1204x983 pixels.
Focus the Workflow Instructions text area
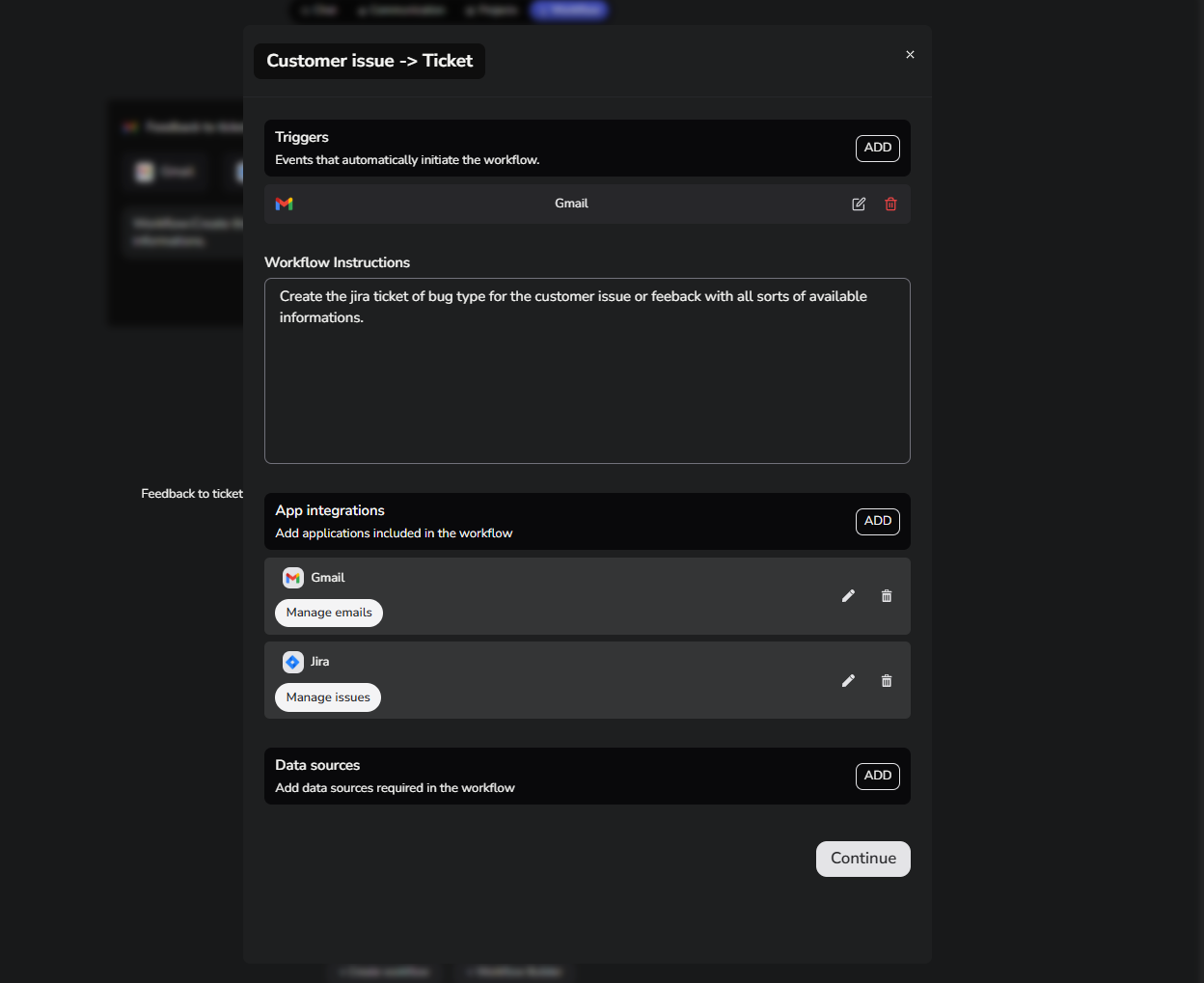588,371
